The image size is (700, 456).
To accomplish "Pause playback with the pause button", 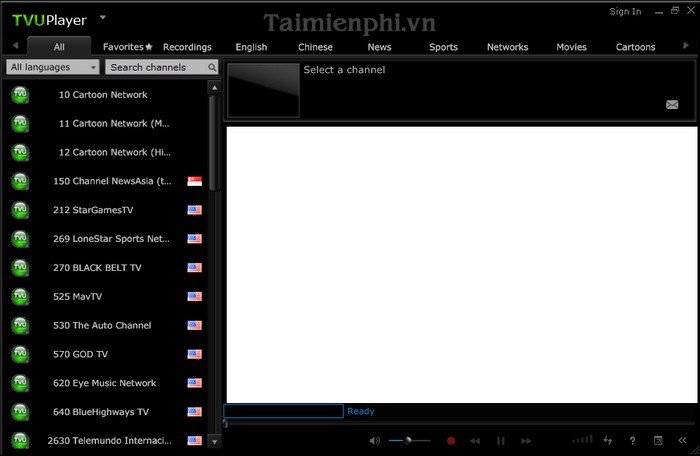I will pyautogui.click(x=501, y=441).
